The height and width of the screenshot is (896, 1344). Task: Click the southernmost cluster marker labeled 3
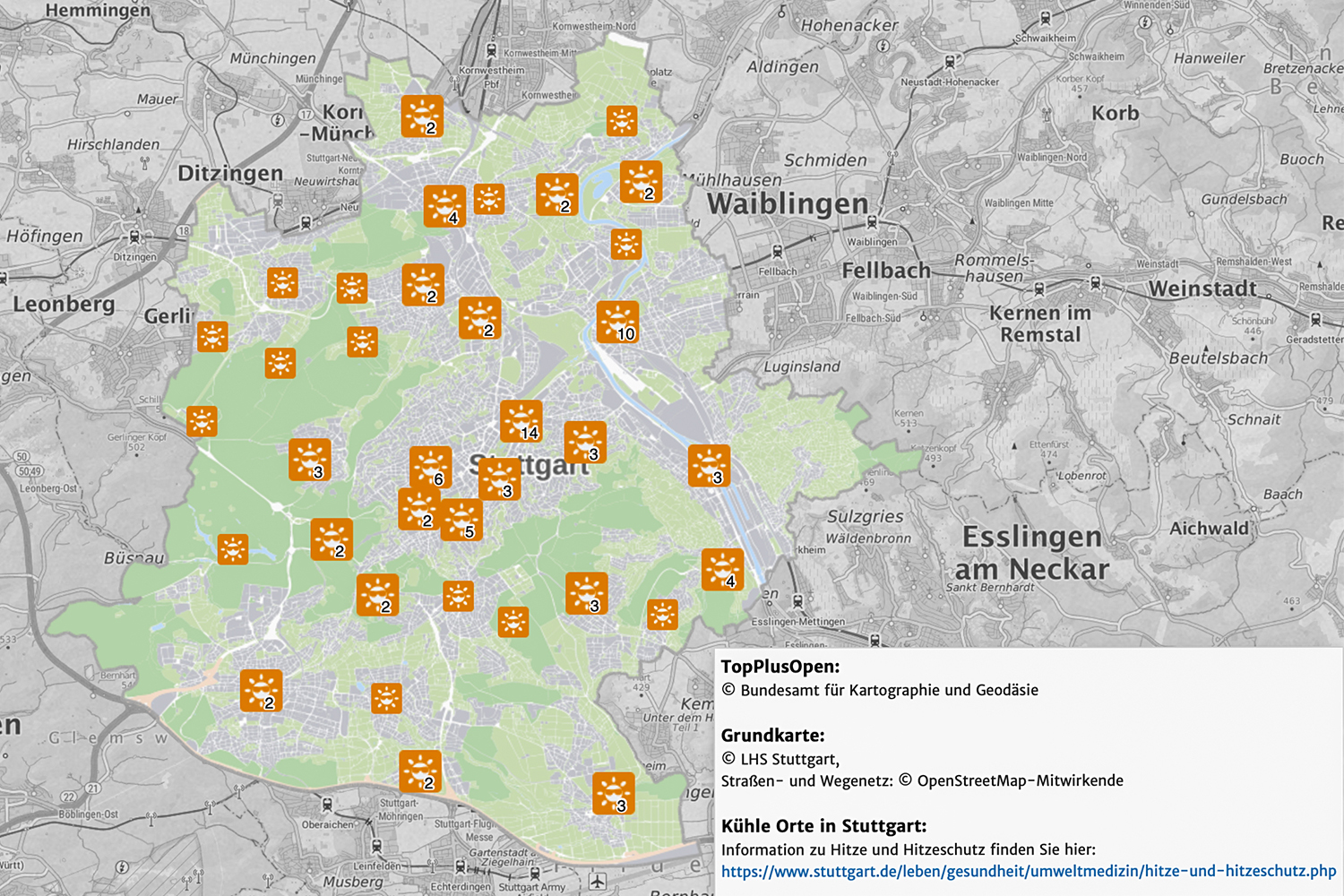coord(614,794)
